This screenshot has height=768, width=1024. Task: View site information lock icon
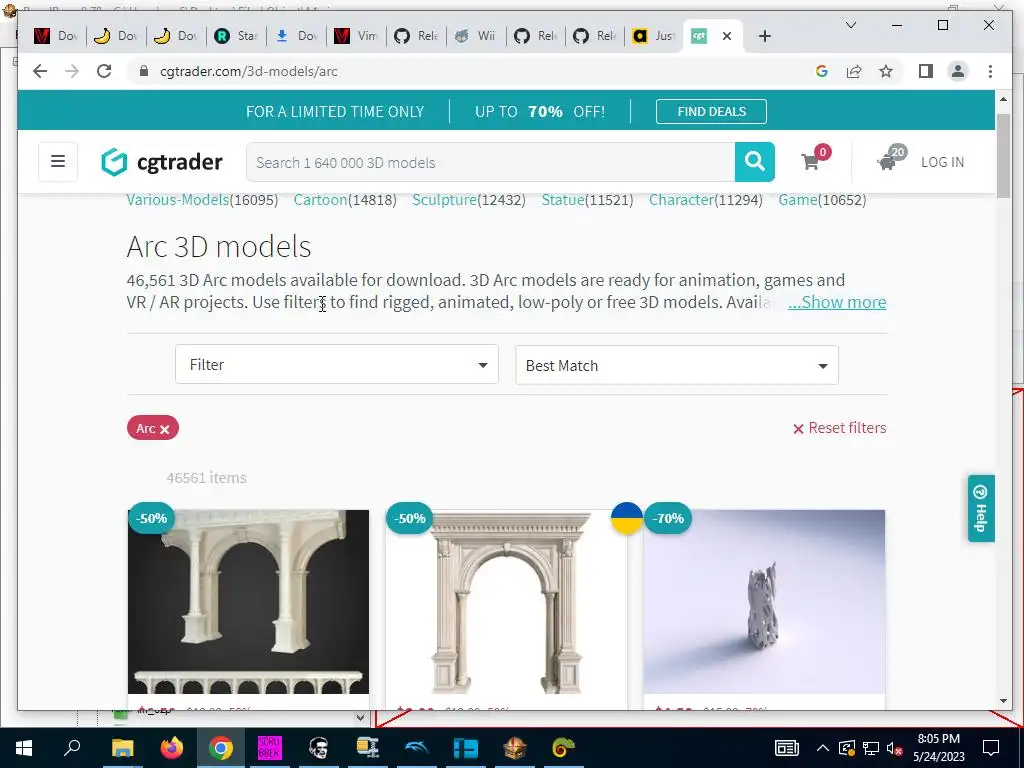144,71
